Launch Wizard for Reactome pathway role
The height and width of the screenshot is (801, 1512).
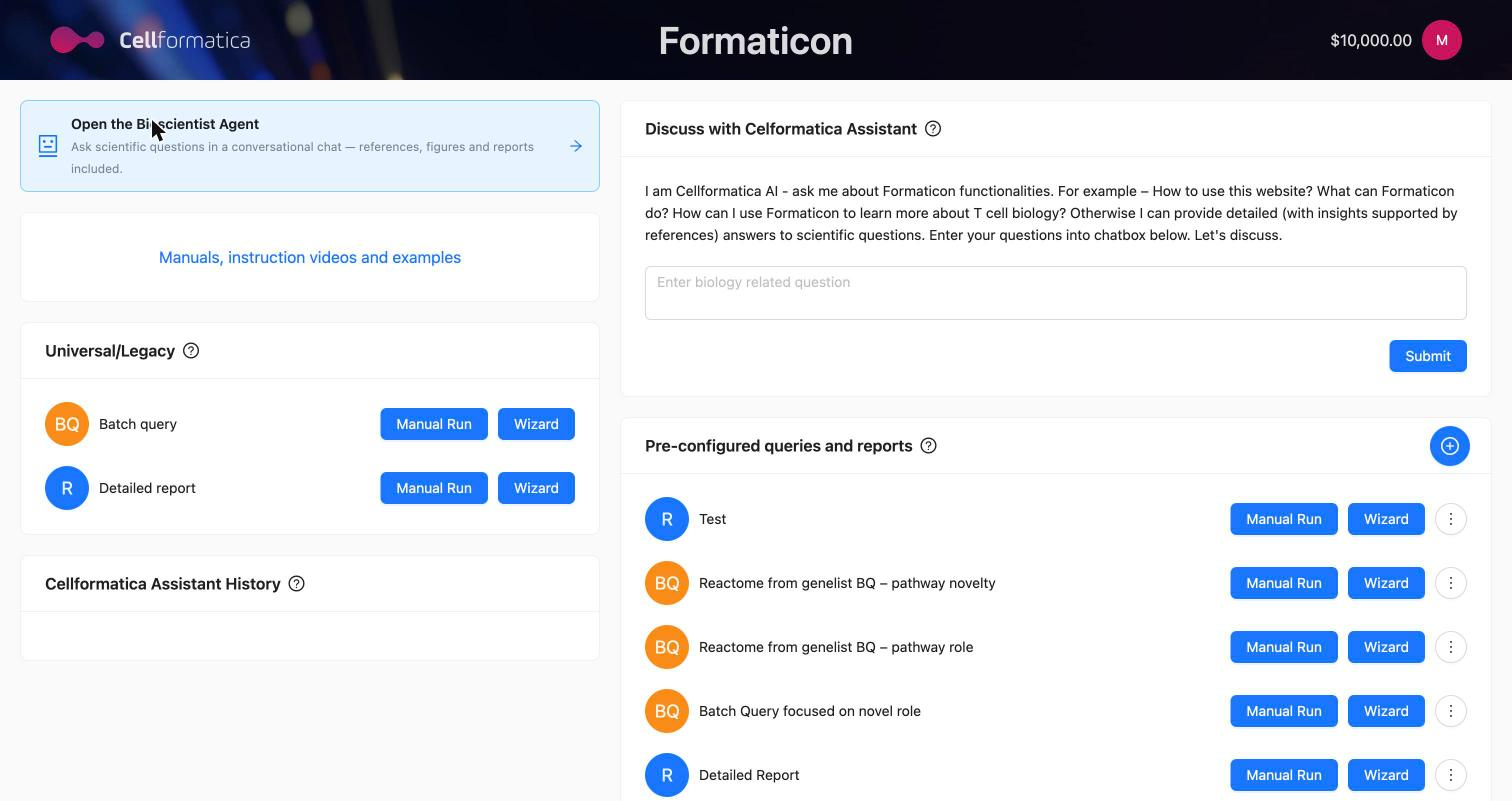(x=1386, y=647)
